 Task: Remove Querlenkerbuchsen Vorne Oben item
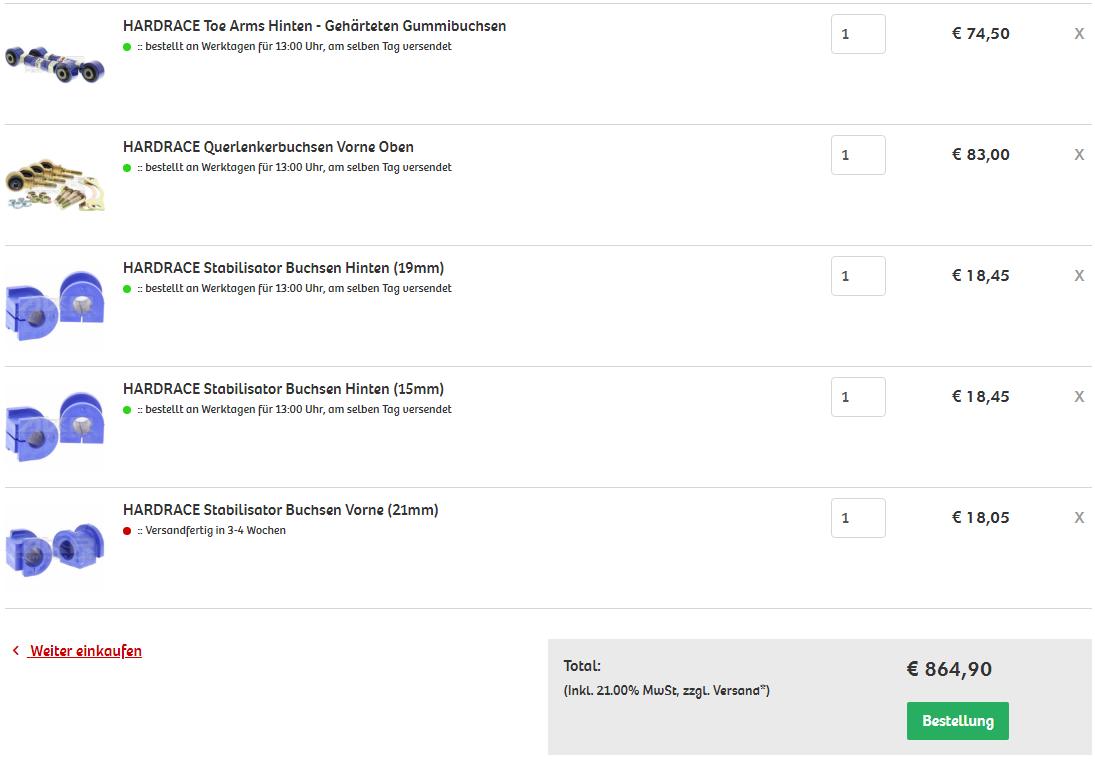pos(1079,154)
